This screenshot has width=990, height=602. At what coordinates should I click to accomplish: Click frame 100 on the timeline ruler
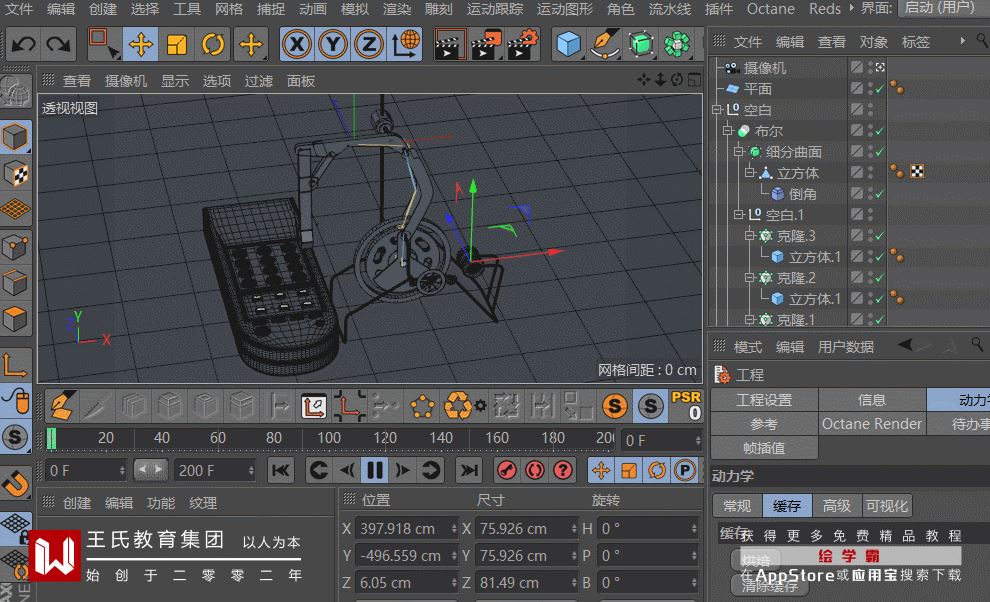[x=329, y=438]
